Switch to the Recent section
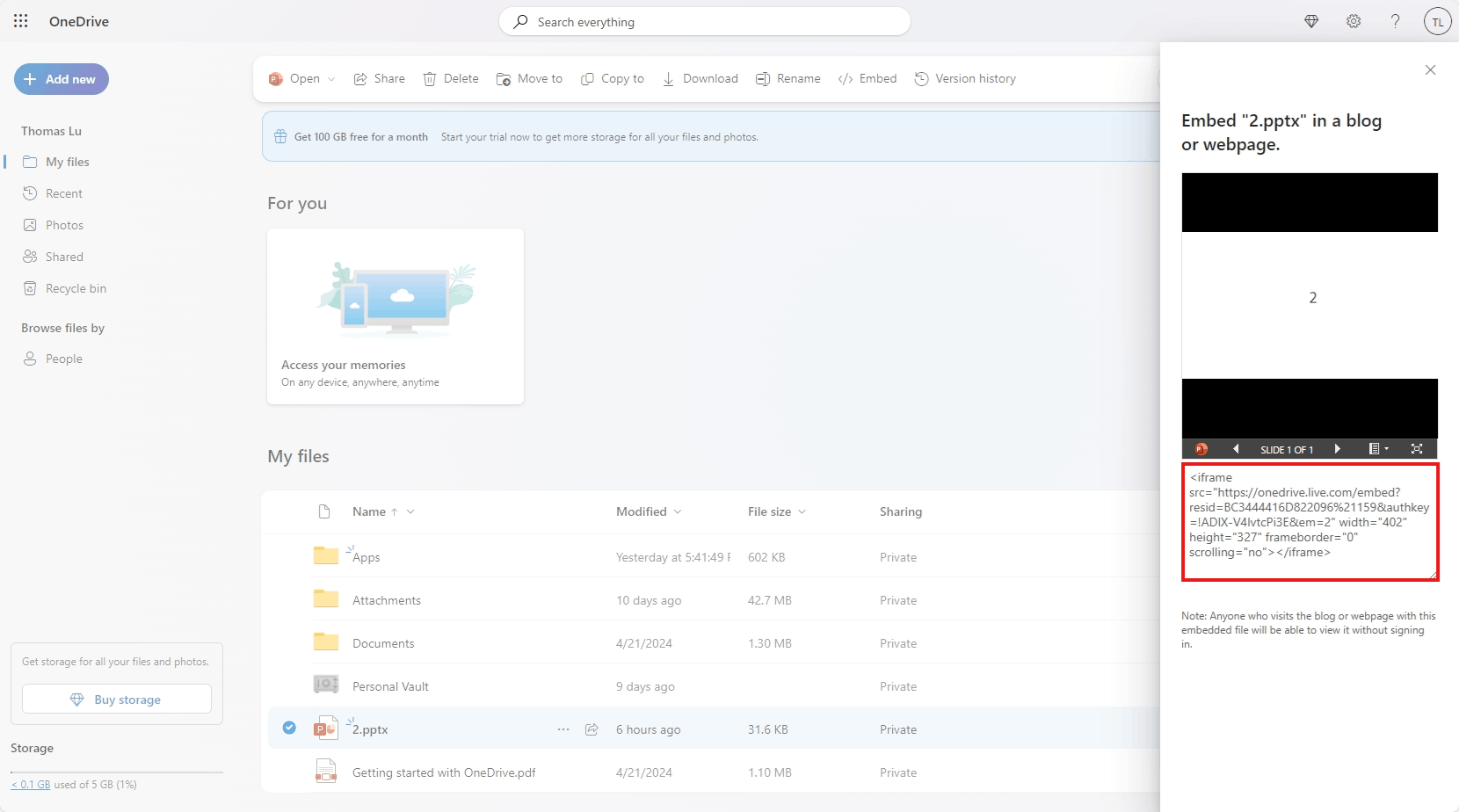 tap(62, 192)
